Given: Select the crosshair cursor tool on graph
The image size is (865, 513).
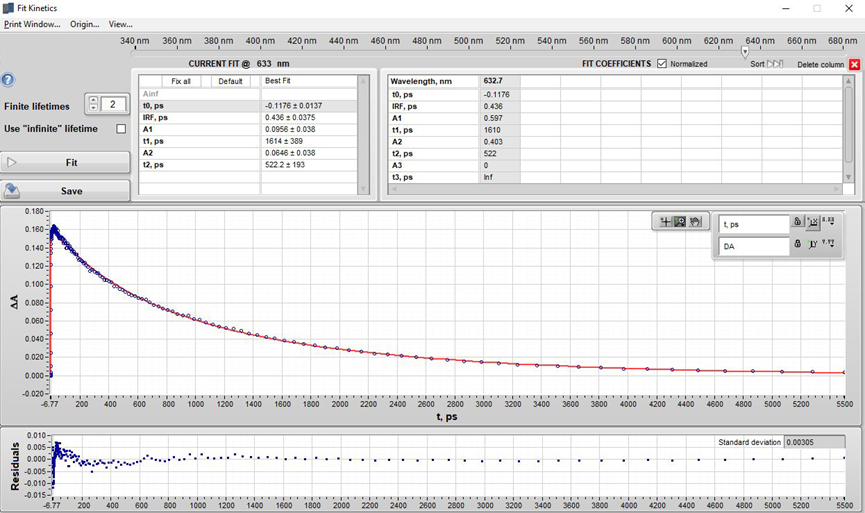Looking at the screenshot, I should 665,221.
